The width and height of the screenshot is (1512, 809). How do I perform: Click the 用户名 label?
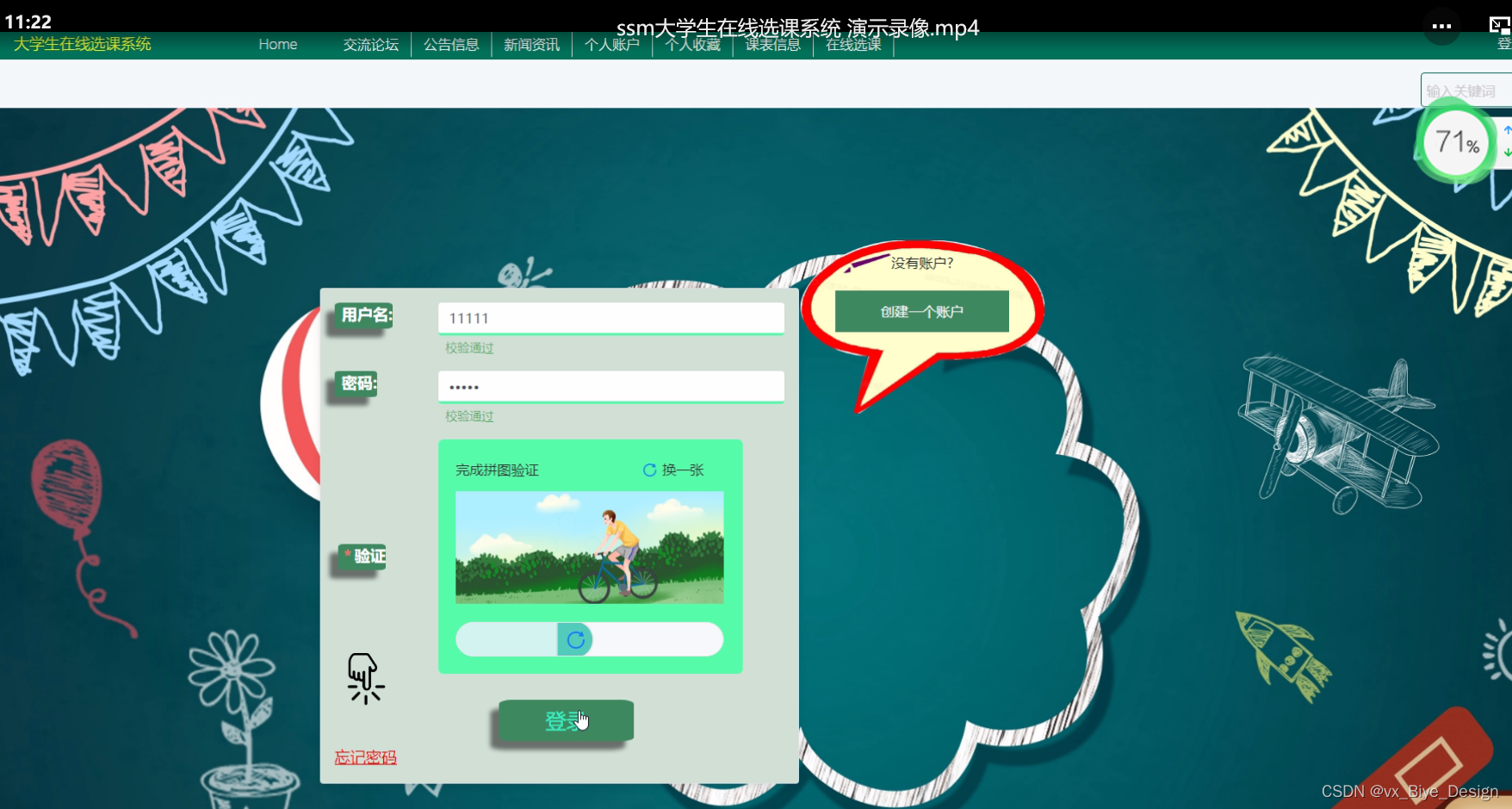[365, 314]
